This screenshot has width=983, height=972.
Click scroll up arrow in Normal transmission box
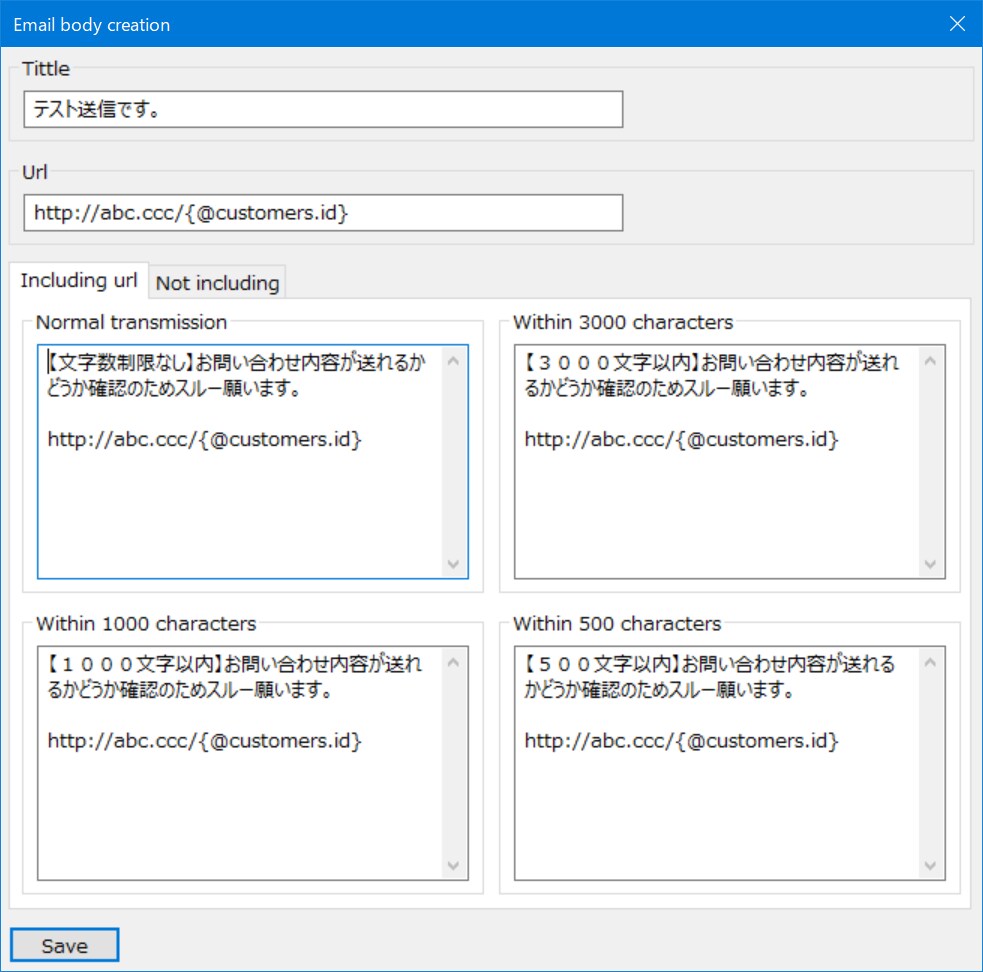(454, 361)
